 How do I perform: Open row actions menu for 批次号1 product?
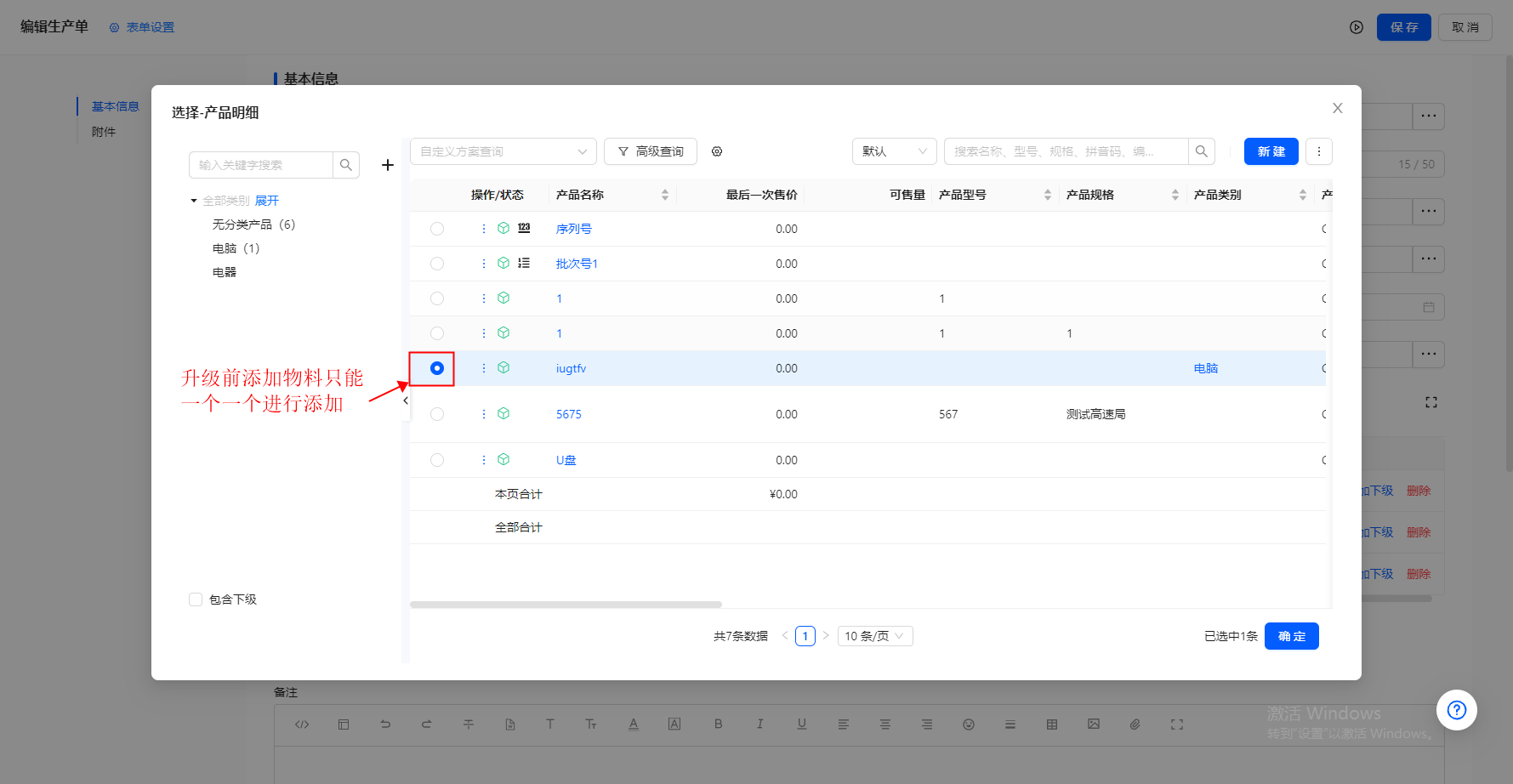484,264
